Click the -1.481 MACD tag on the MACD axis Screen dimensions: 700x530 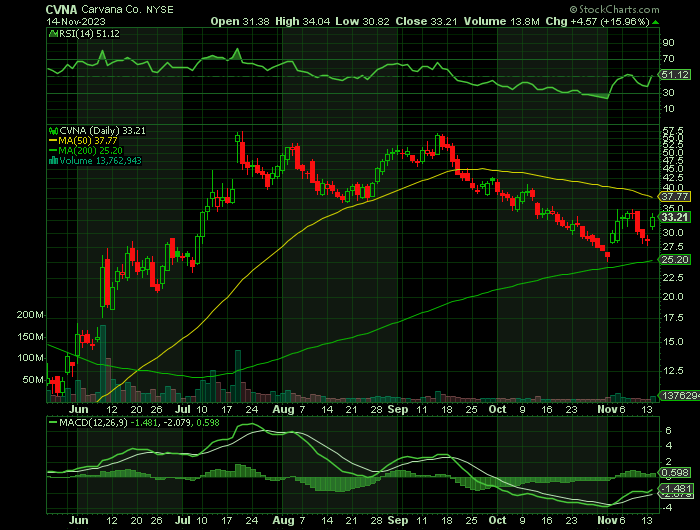(677, 488)
